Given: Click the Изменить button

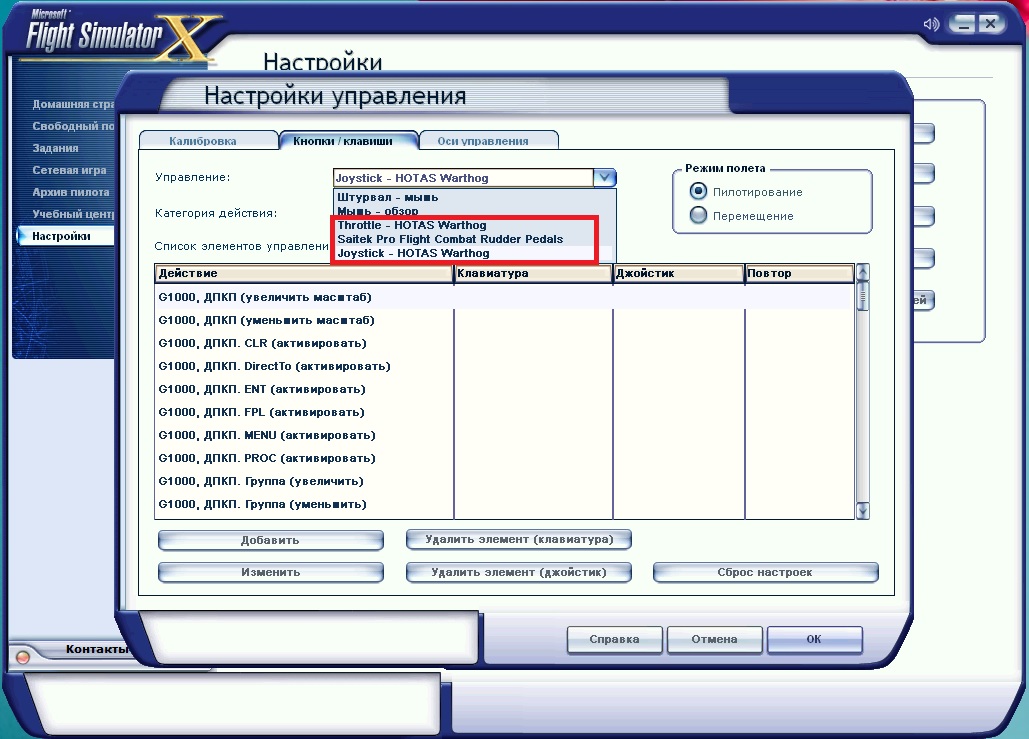Looking at the screenshot, I should coord(270,572).
